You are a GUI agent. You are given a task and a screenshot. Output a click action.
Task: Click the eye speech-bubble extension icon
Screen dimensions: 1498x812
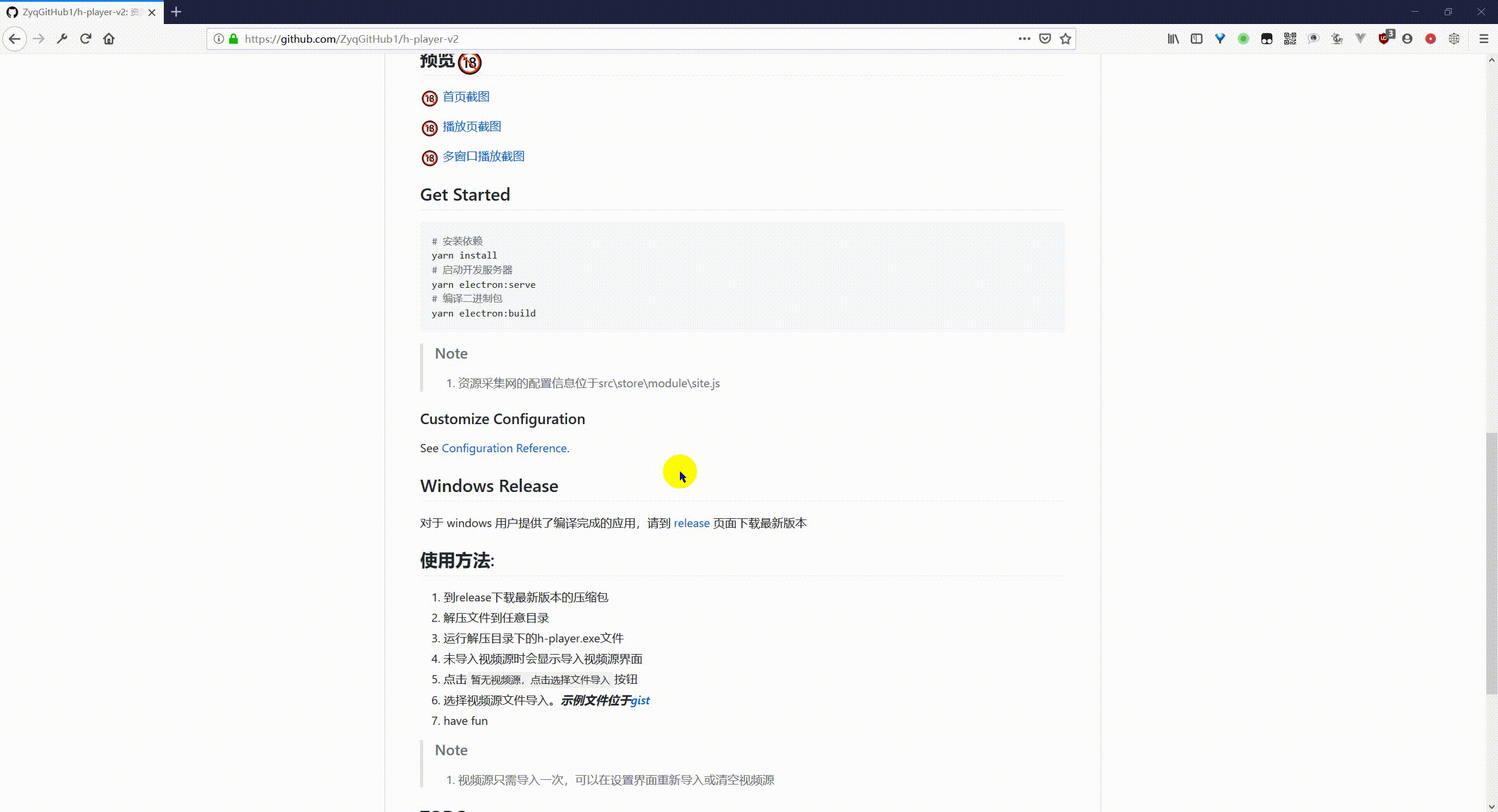1314,39
